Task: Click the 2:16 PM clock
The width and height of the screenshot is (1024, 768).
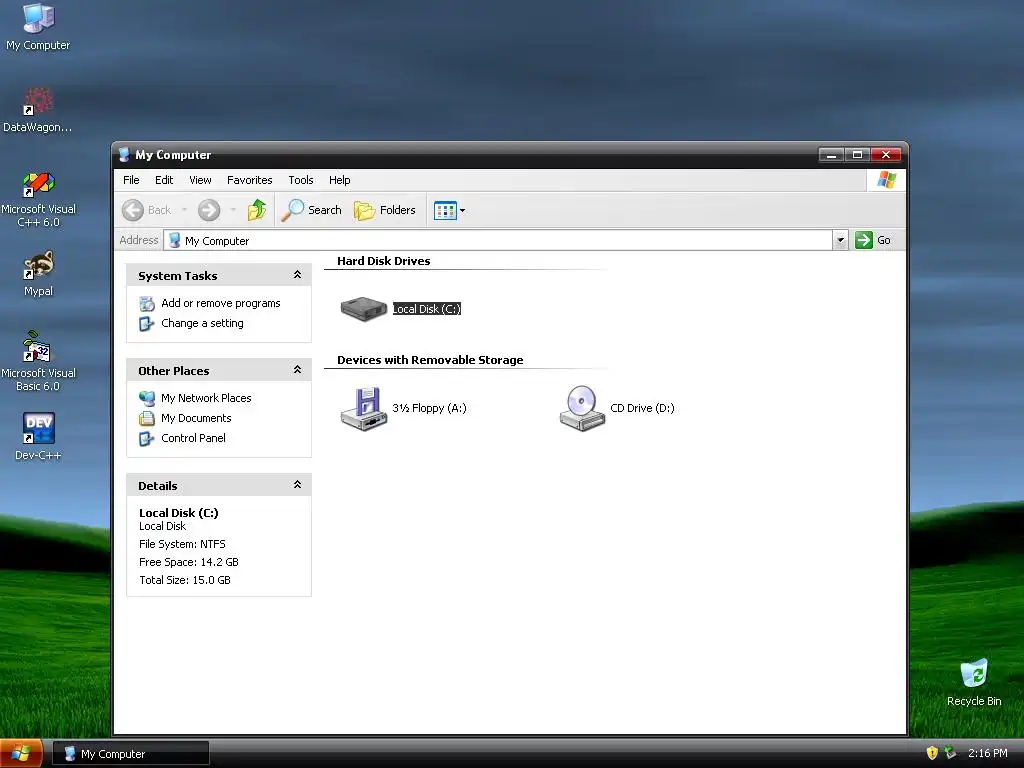Action: (987, 754)
